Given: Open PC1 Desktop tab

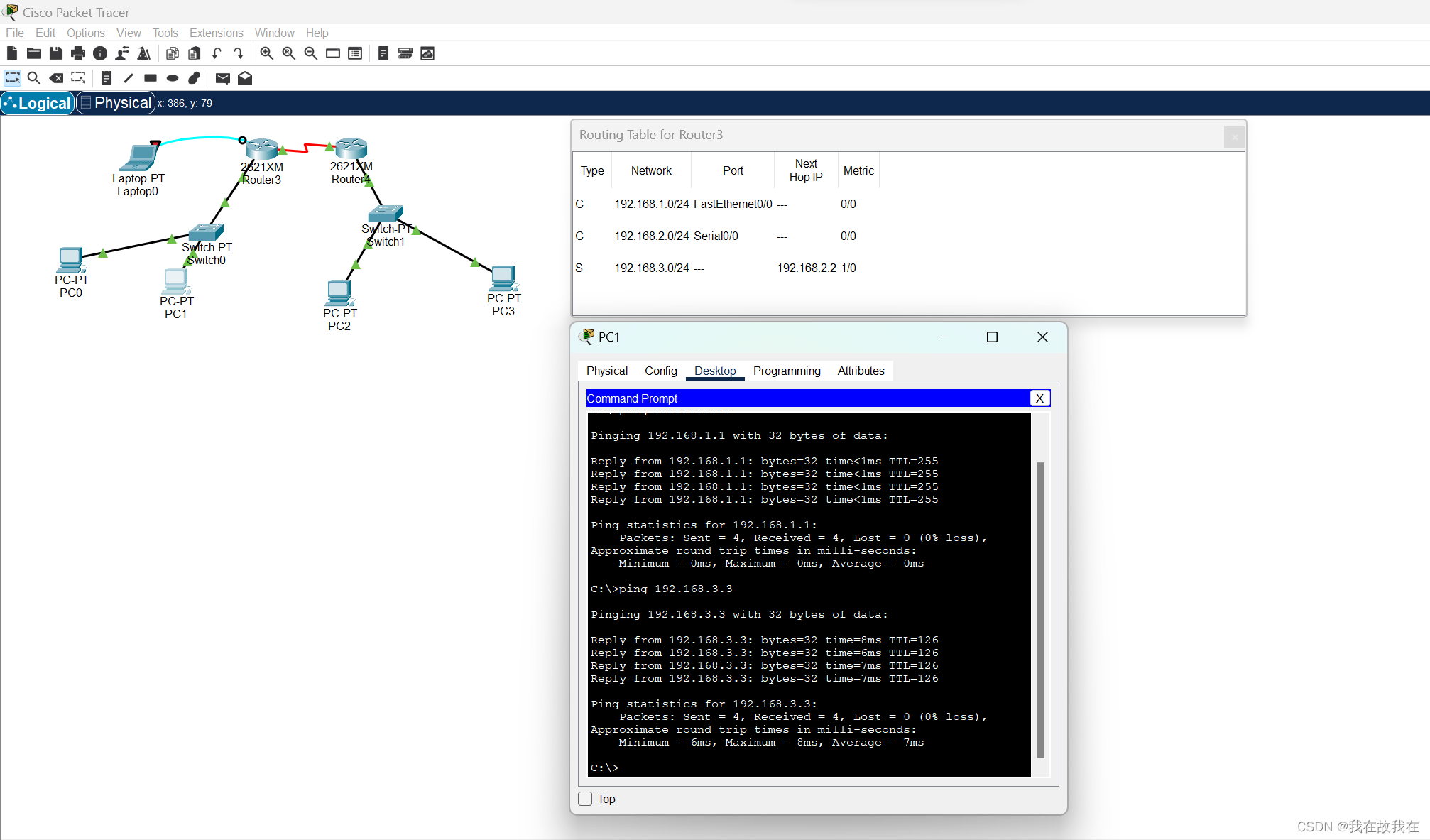Looking at the screenshot, I should tap(715, 371).
